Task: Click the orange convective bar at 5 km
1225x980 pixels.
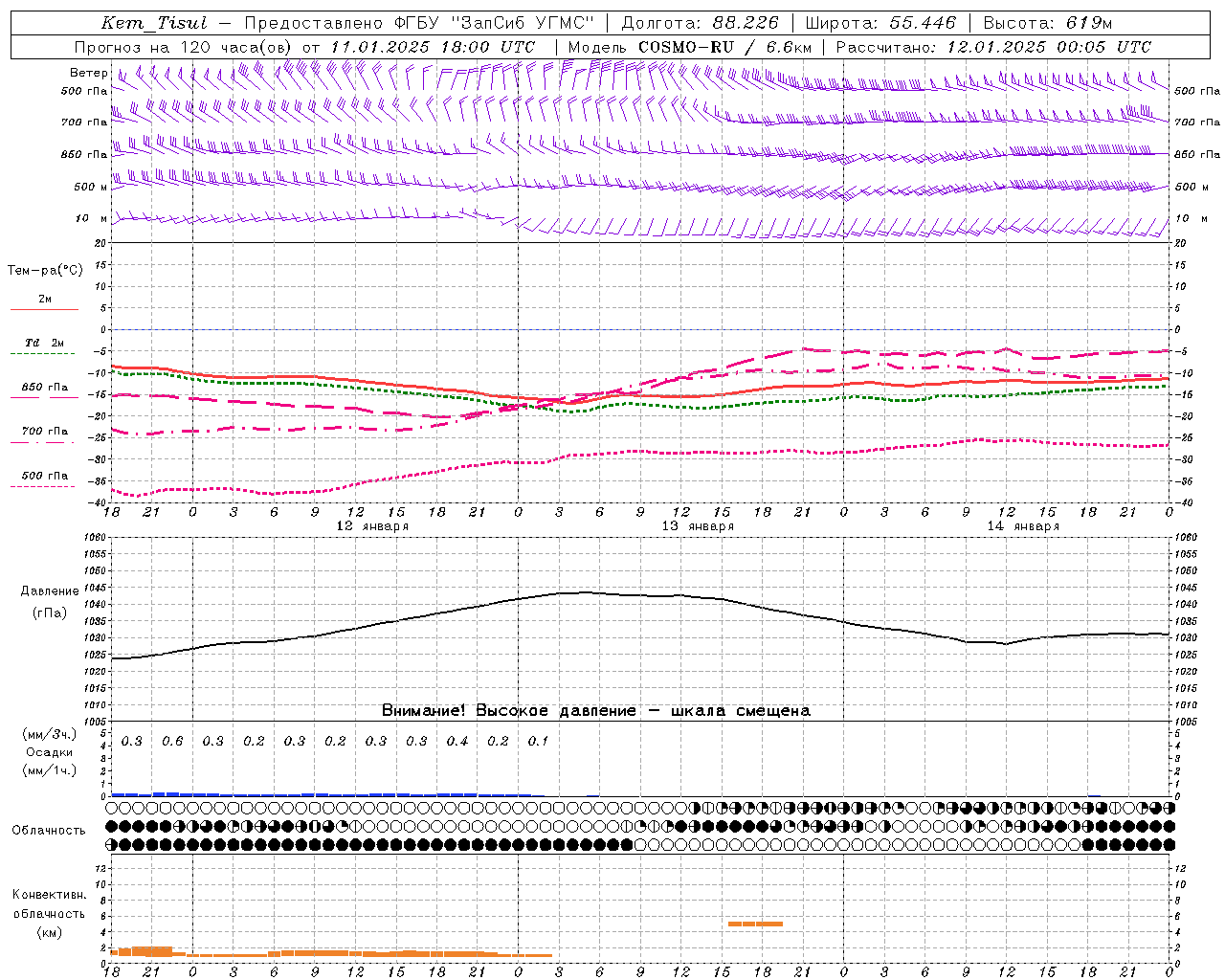Action: tap(755, 924)
